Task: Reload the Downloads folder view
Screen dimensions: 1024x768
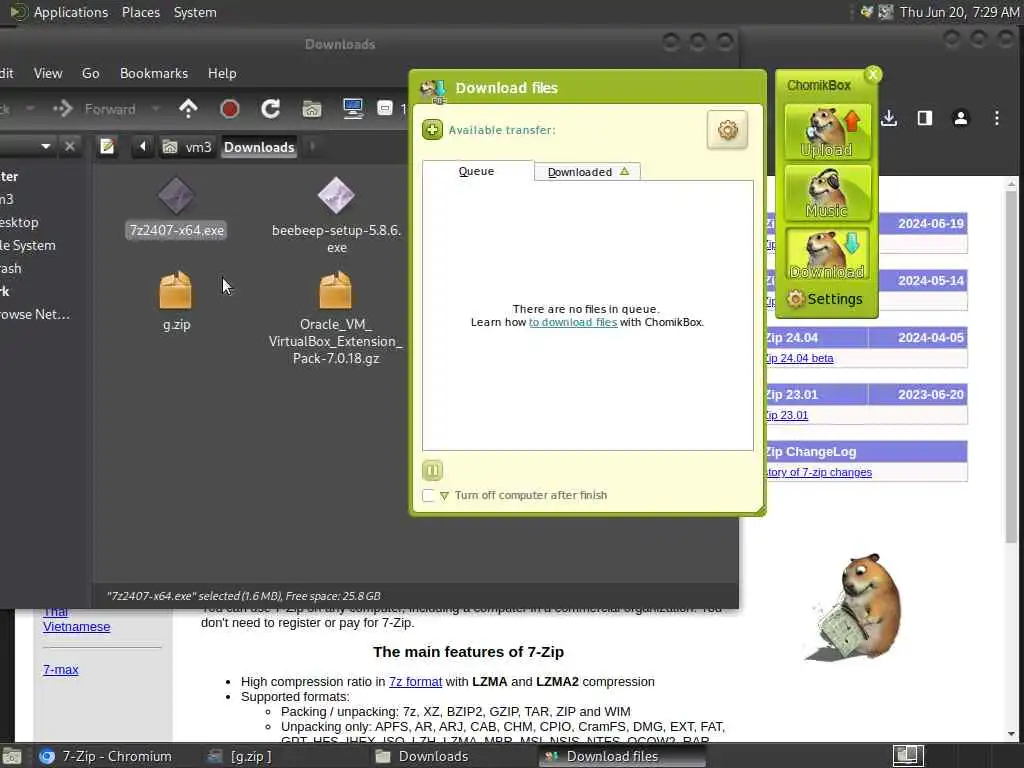Action: [x=270, y=108]
